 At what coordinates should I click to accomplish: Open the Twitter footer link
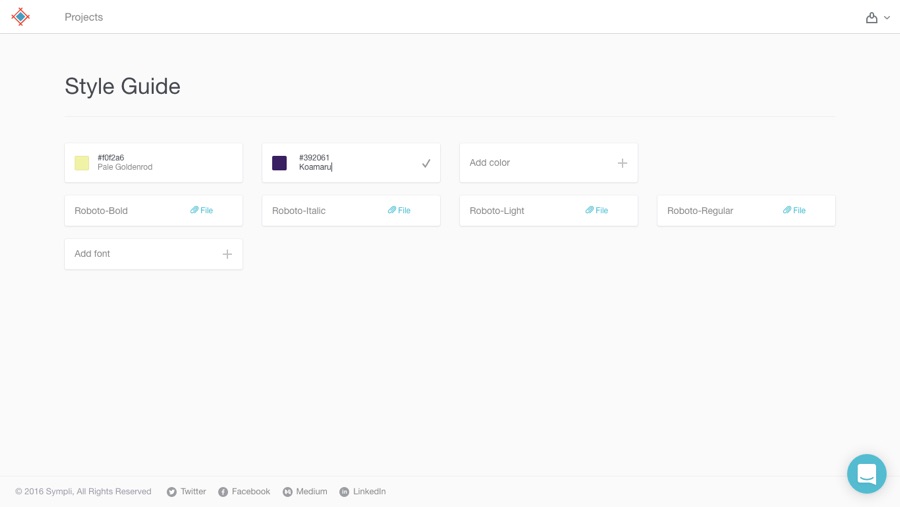[186, 491]
